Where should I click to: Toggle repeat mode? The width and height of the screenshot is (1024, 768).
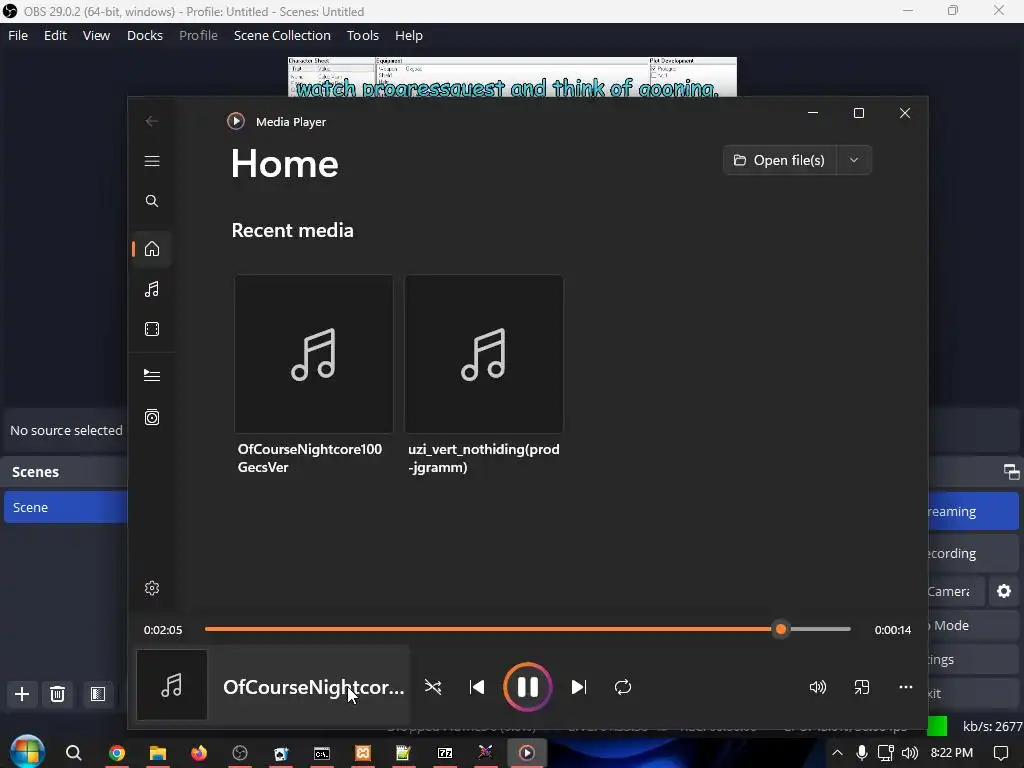point(623,687)
